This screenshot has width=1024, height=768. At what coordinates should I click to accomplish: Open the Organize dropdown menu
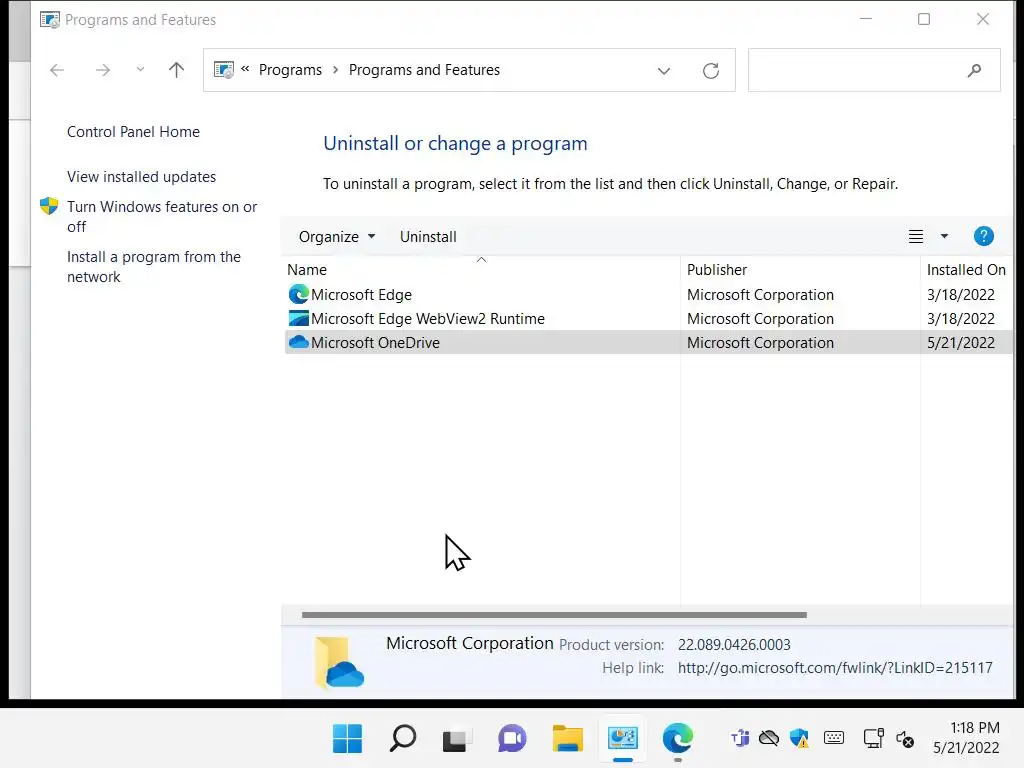click(336, 236)
